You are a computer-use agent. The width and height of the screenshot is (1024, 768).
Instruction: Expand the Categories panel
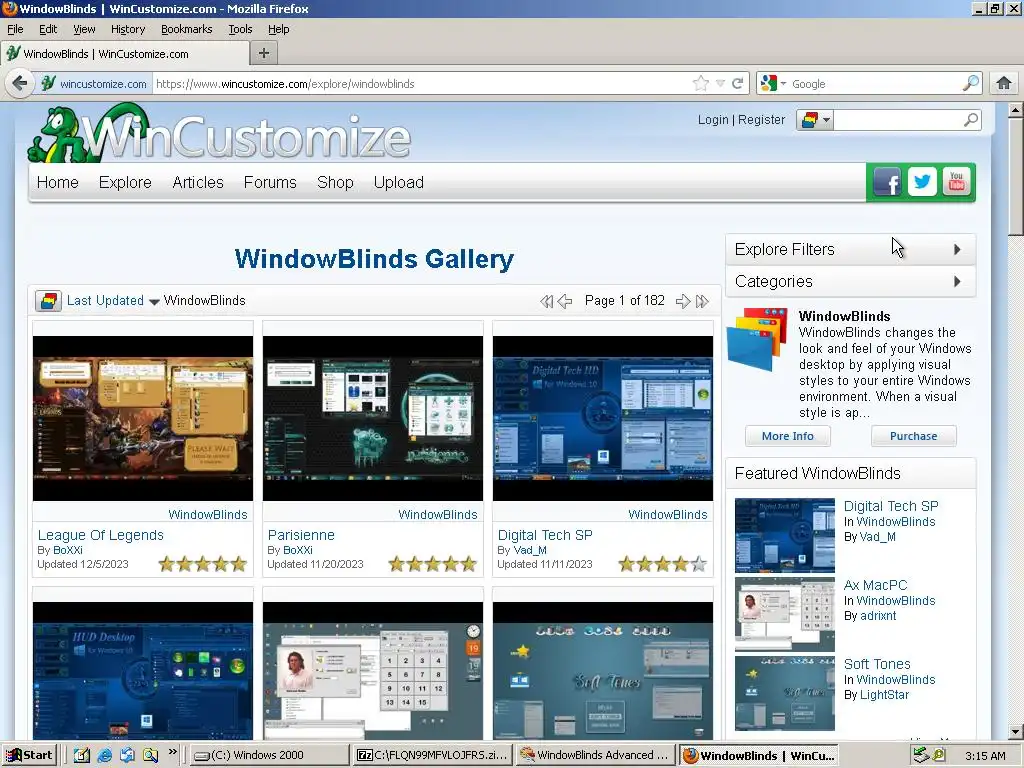pyautogui.click(x=850, y=281)
